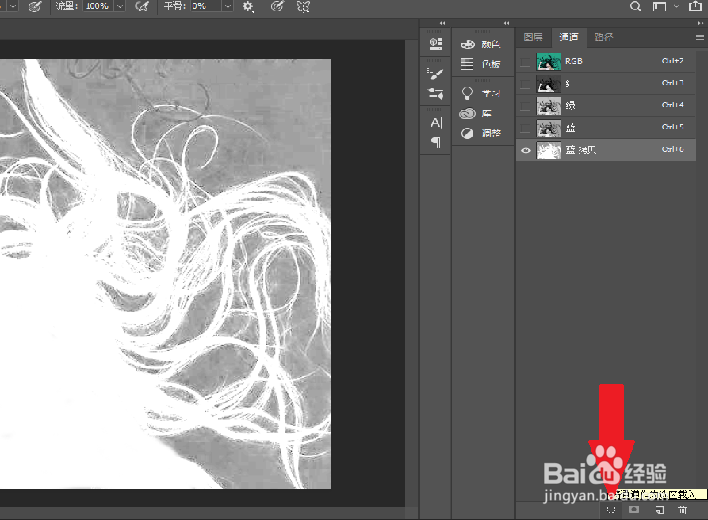Create new channel icon
This screenshot has height=520, width=708.
[x=660, y=510]
